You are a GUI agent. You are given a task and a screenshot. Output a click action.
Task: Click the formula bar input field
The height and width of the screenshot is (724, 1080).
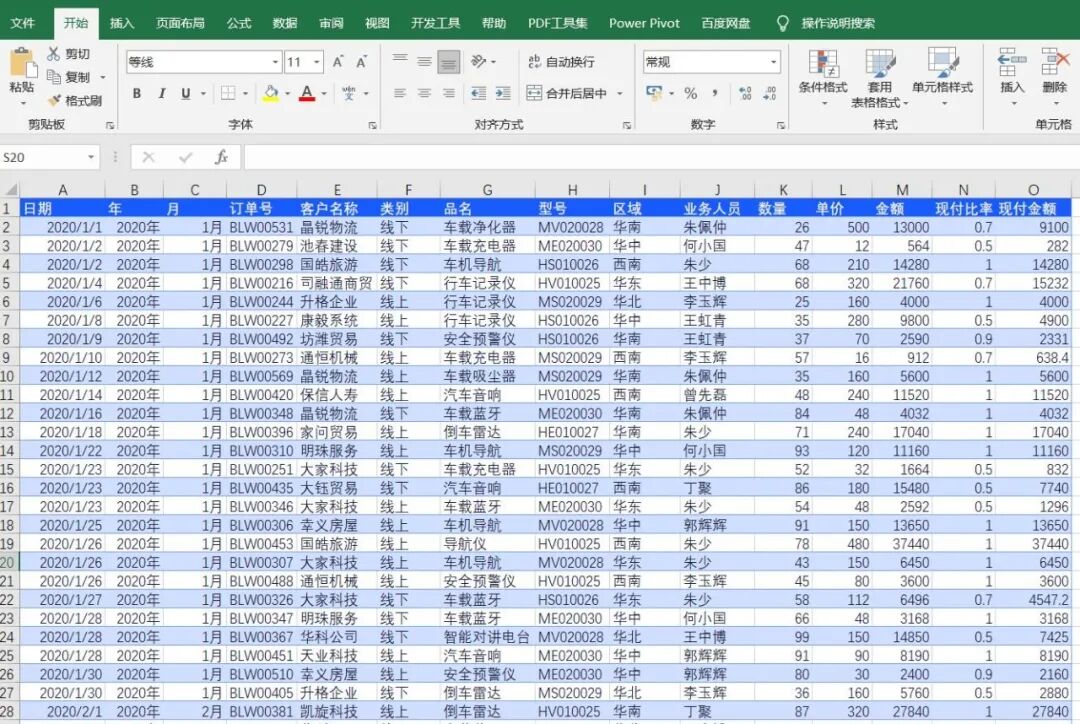tap(661, 157)
